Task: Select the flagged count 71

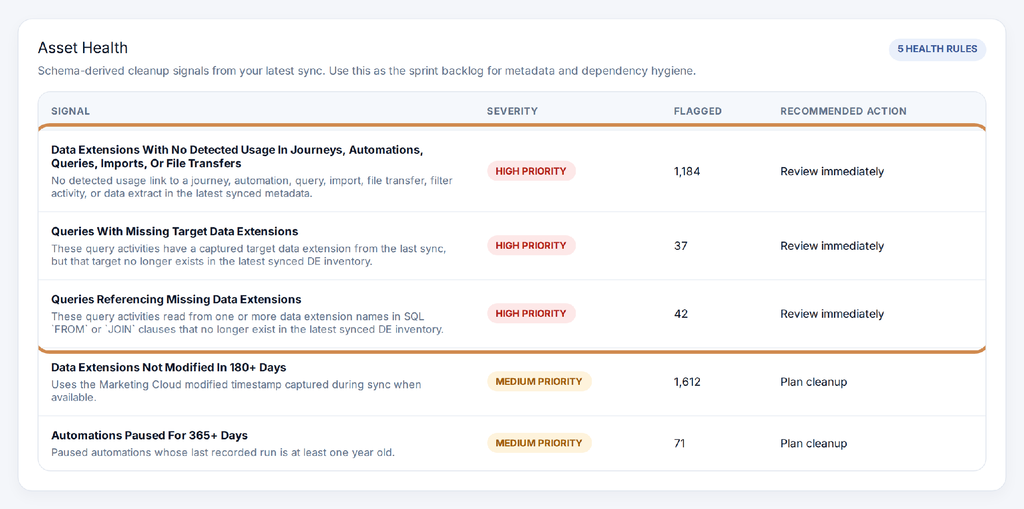Action: click(x=680, y=443)
